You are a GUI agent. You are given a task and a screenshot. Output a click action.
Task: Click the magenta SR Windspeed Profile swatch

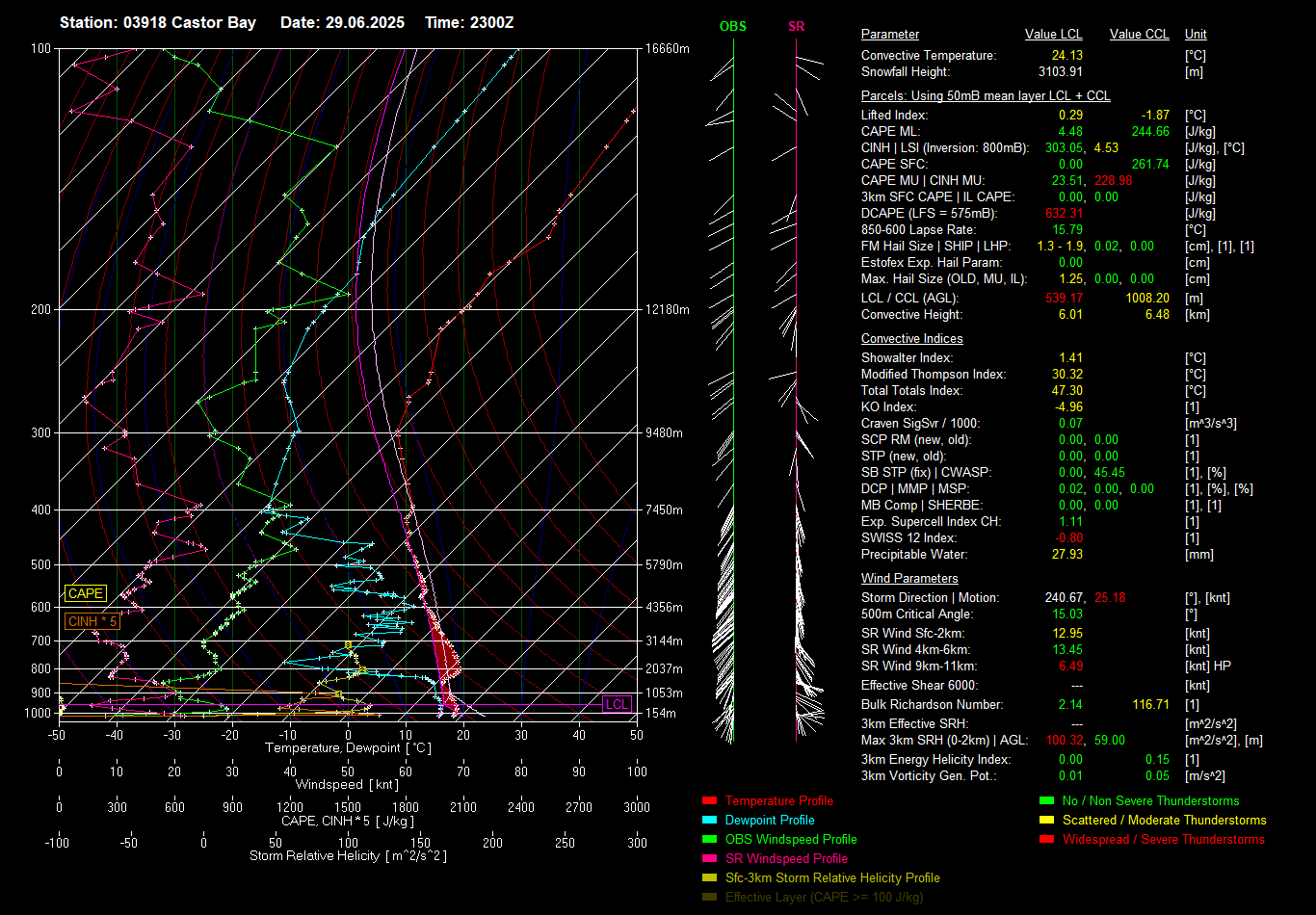[710, 858]
